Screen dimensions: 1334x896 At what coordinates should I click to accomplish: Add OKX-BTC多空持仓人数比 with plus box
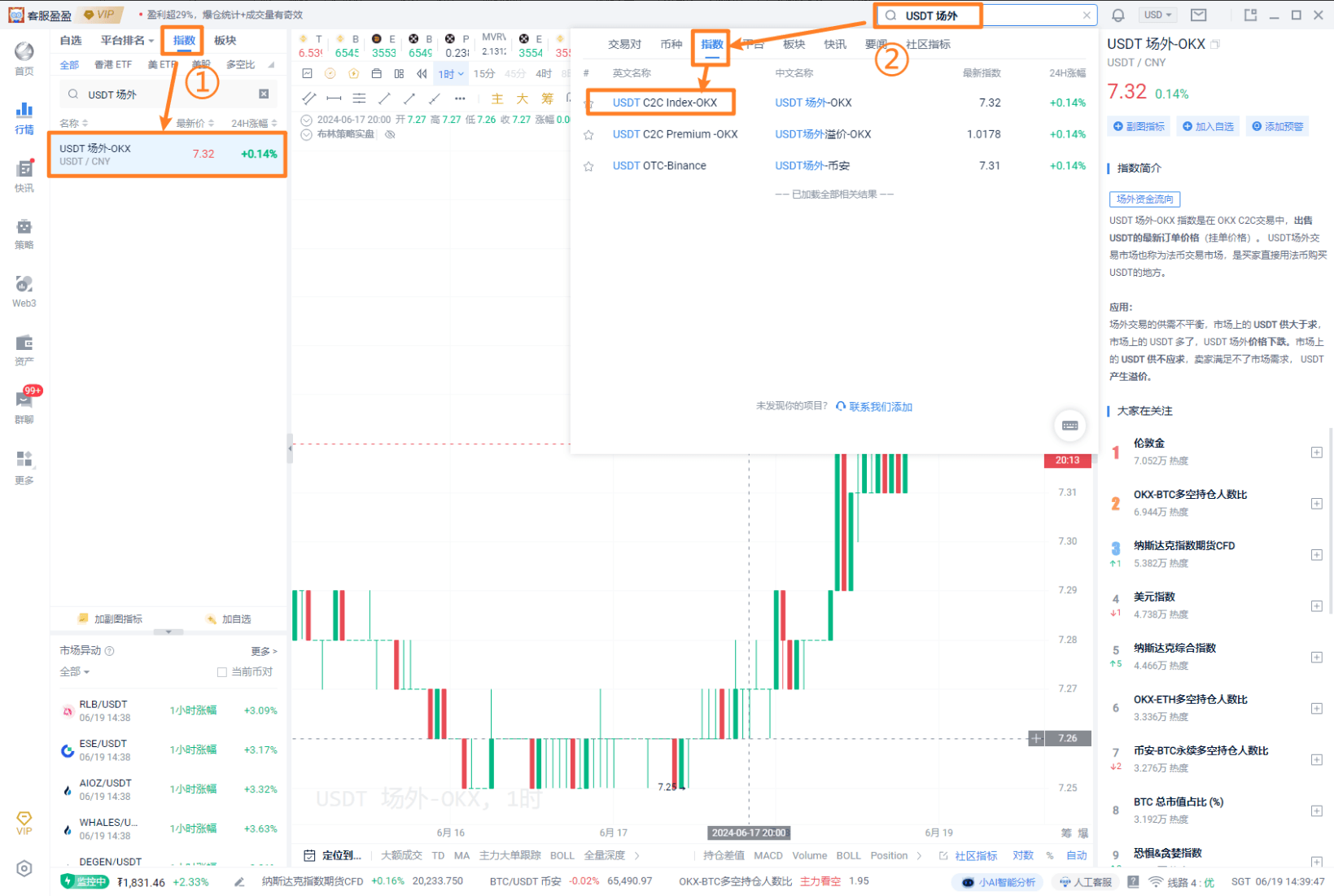coord(1316,504)
